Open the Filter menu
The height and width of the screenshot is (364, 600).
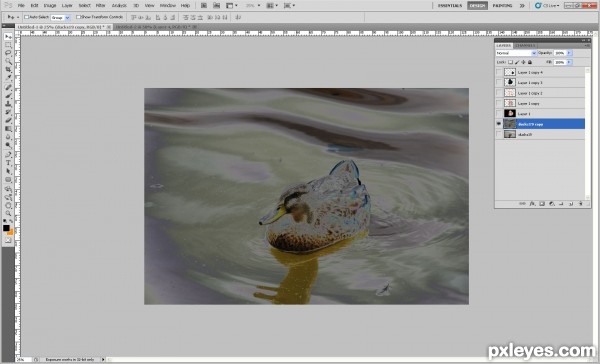[x=100, y=5]
